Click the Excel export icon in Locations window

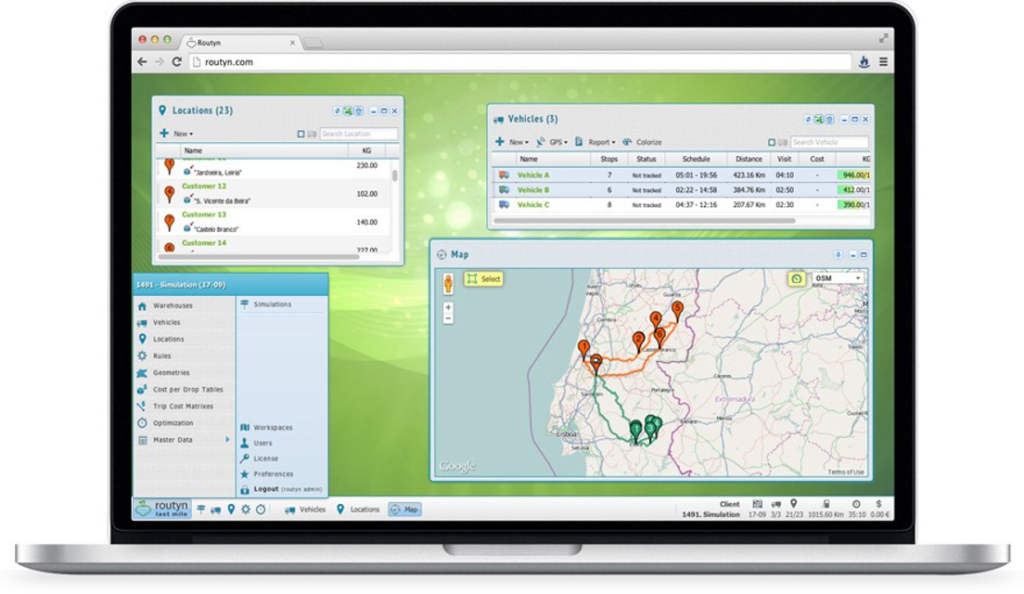coord(348,111)
